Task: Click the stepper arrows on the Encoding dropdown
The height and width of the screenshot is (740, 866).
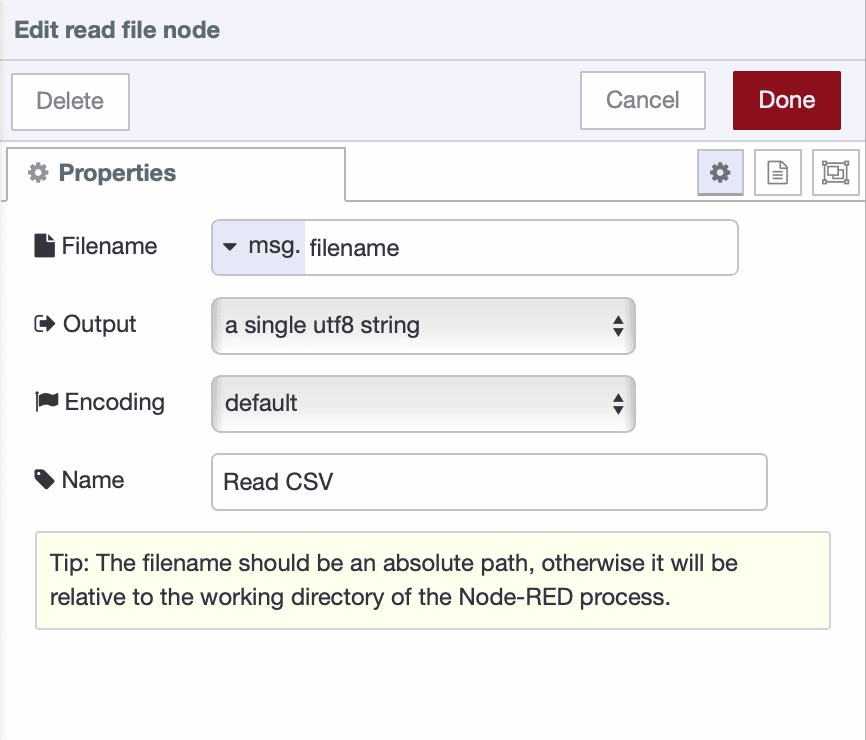Action: (620, 404)
